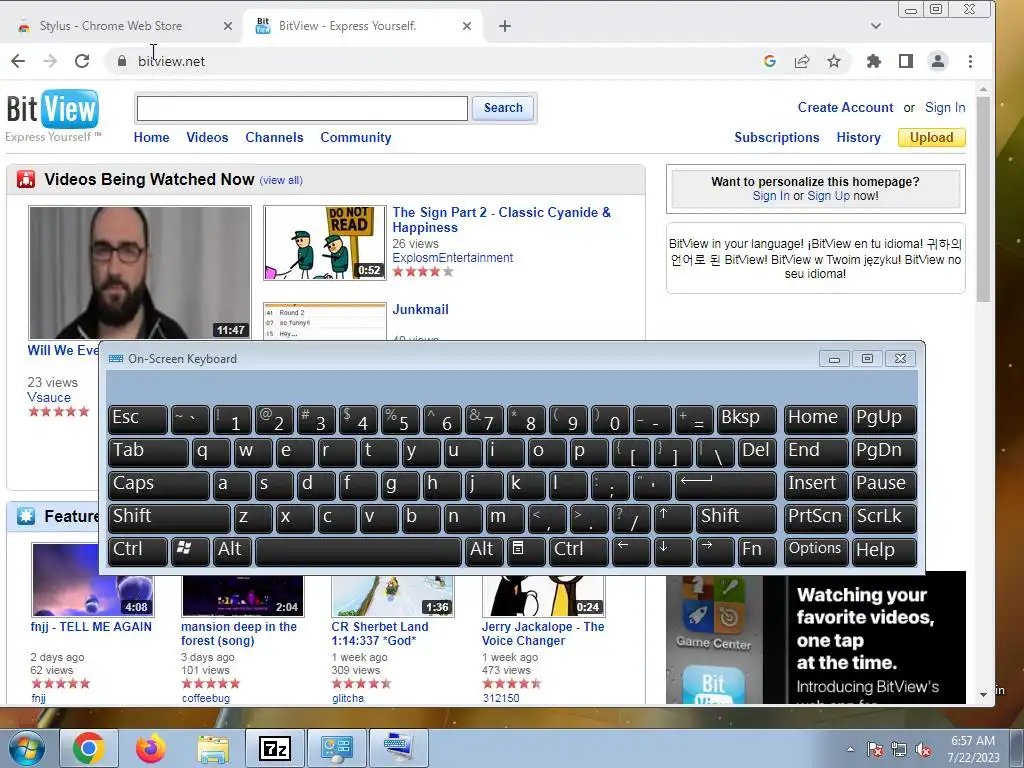
Task: Click the yellow Upload button
Action: (932, 138)
